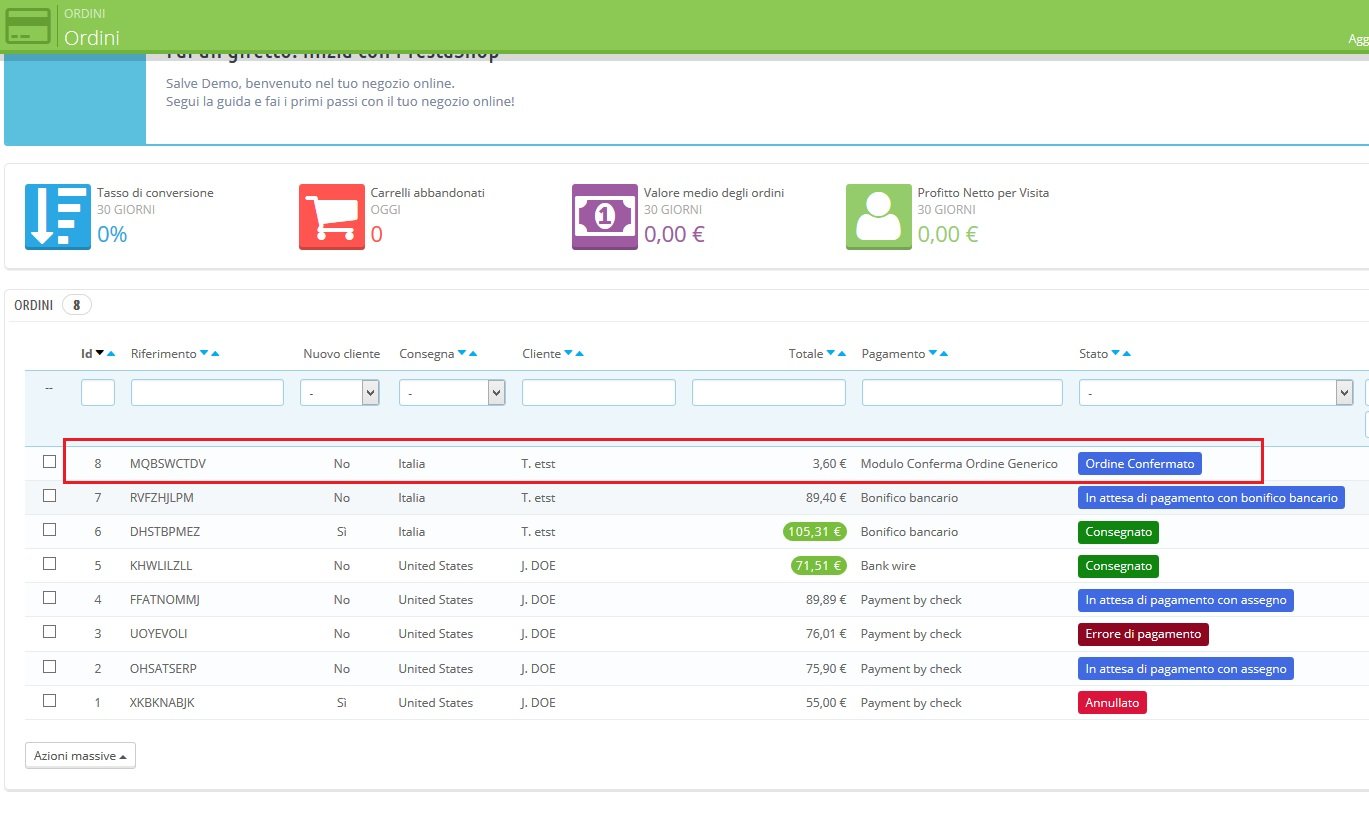Click the orders count badge 8

point(77,305)
